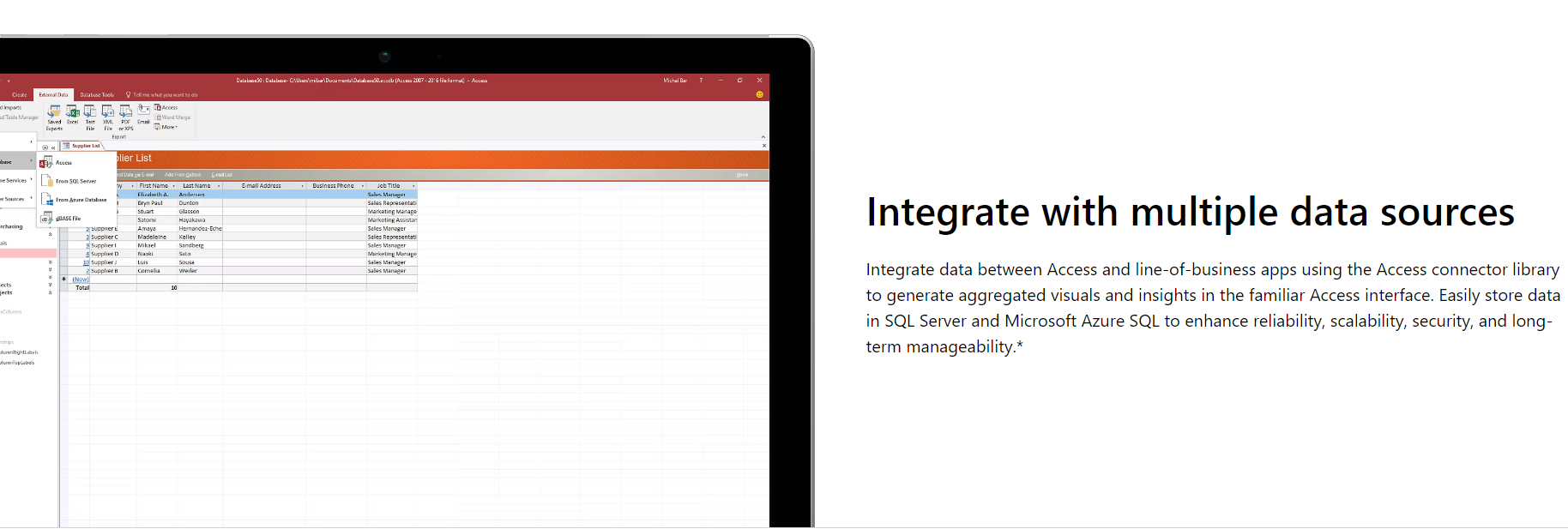Image resolution: width=1568 pixels, height=529 pixels.
Task: Select the XML File export icon
Action: (108, 117)
